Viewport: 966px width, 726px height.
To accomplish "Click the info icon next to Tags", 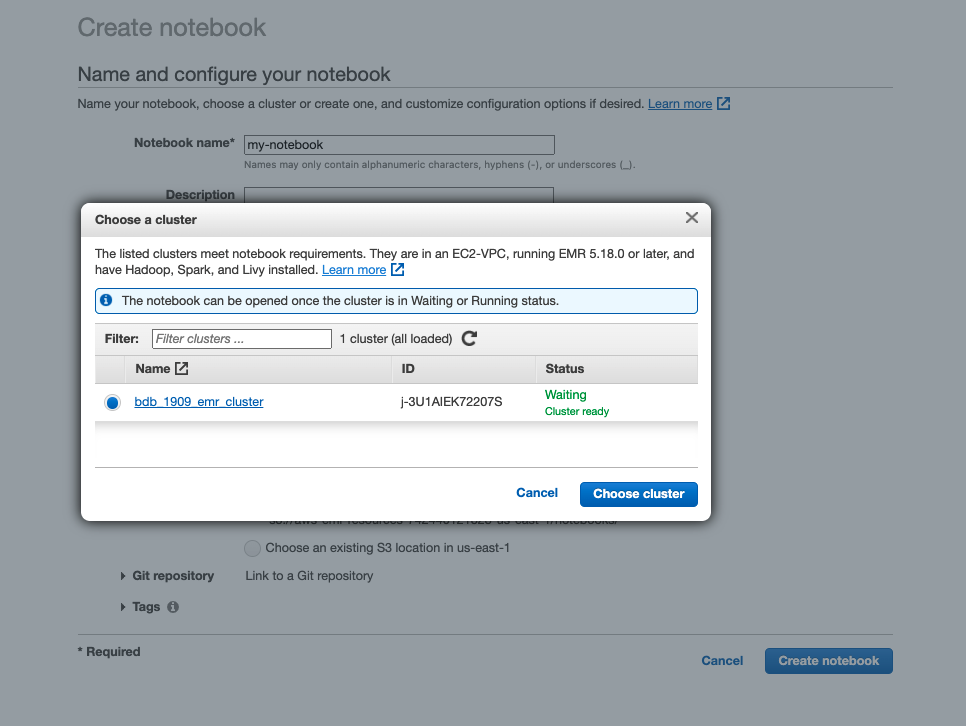I will click(x=173, y=607).
